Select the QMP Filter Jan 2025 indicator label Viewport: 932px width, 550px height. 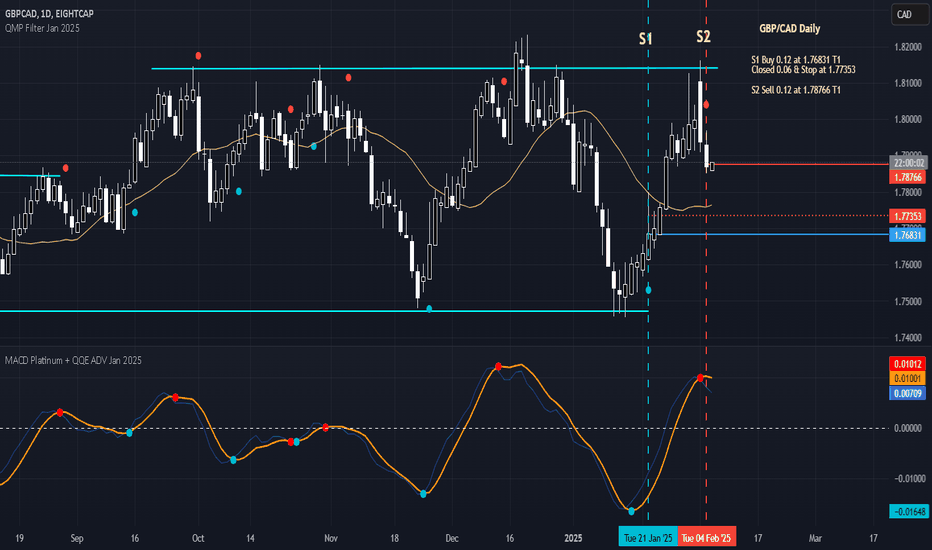click(42, 28)
